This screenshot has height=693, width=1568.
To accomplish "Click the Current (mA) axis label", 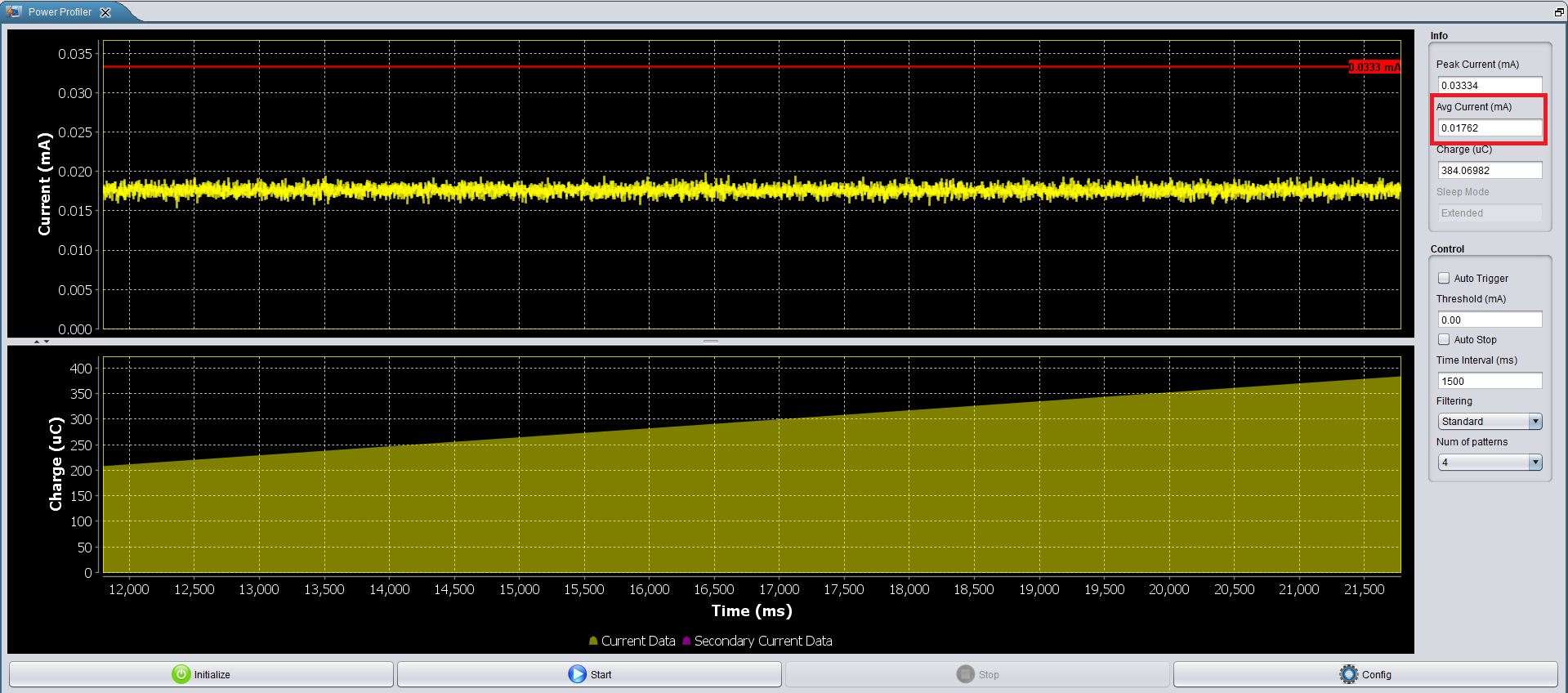I will [x=44, y=185].
